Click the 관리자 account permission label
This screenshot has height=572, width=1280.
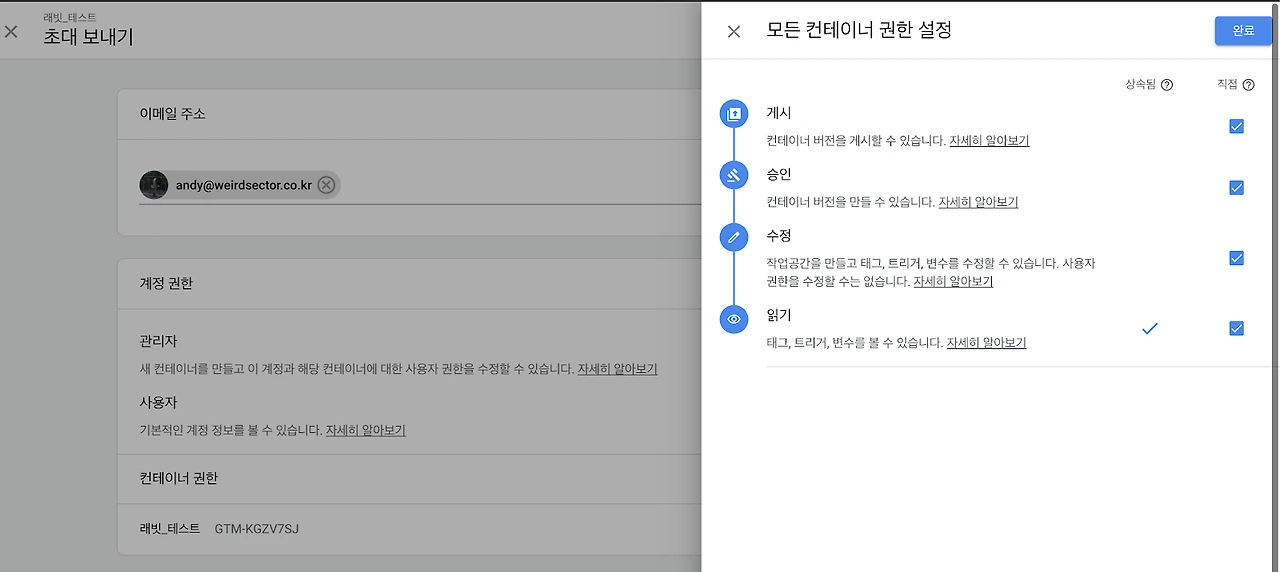pyautogui.click(x=158, y=342)
